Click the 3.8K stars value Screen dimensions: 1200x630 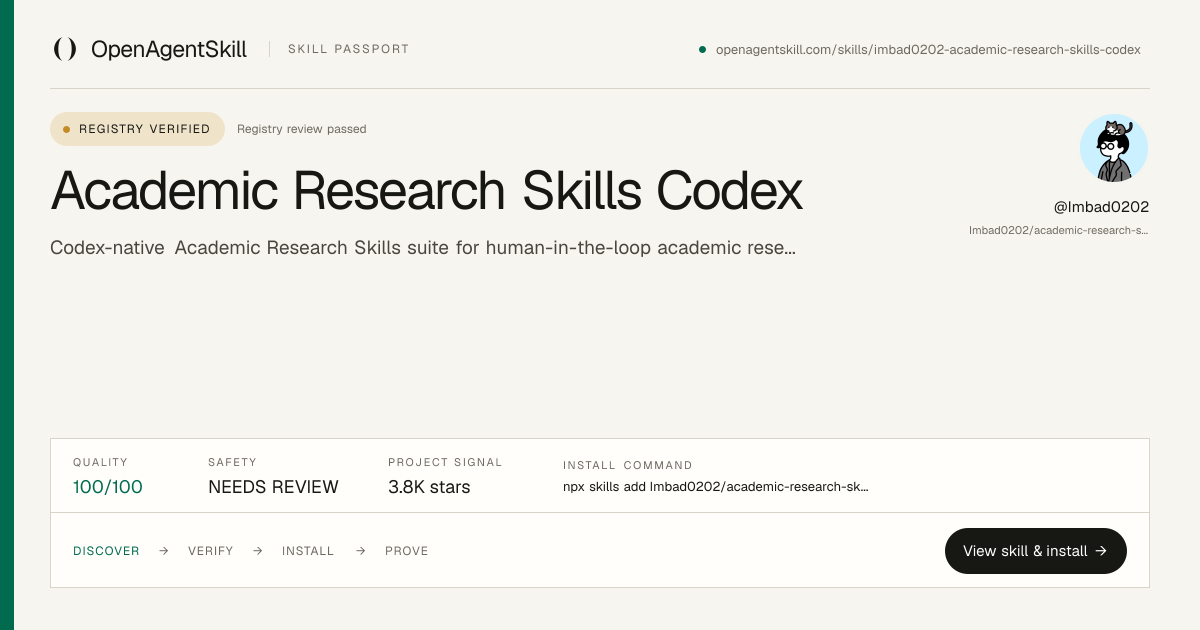click(x=429, y=487)
